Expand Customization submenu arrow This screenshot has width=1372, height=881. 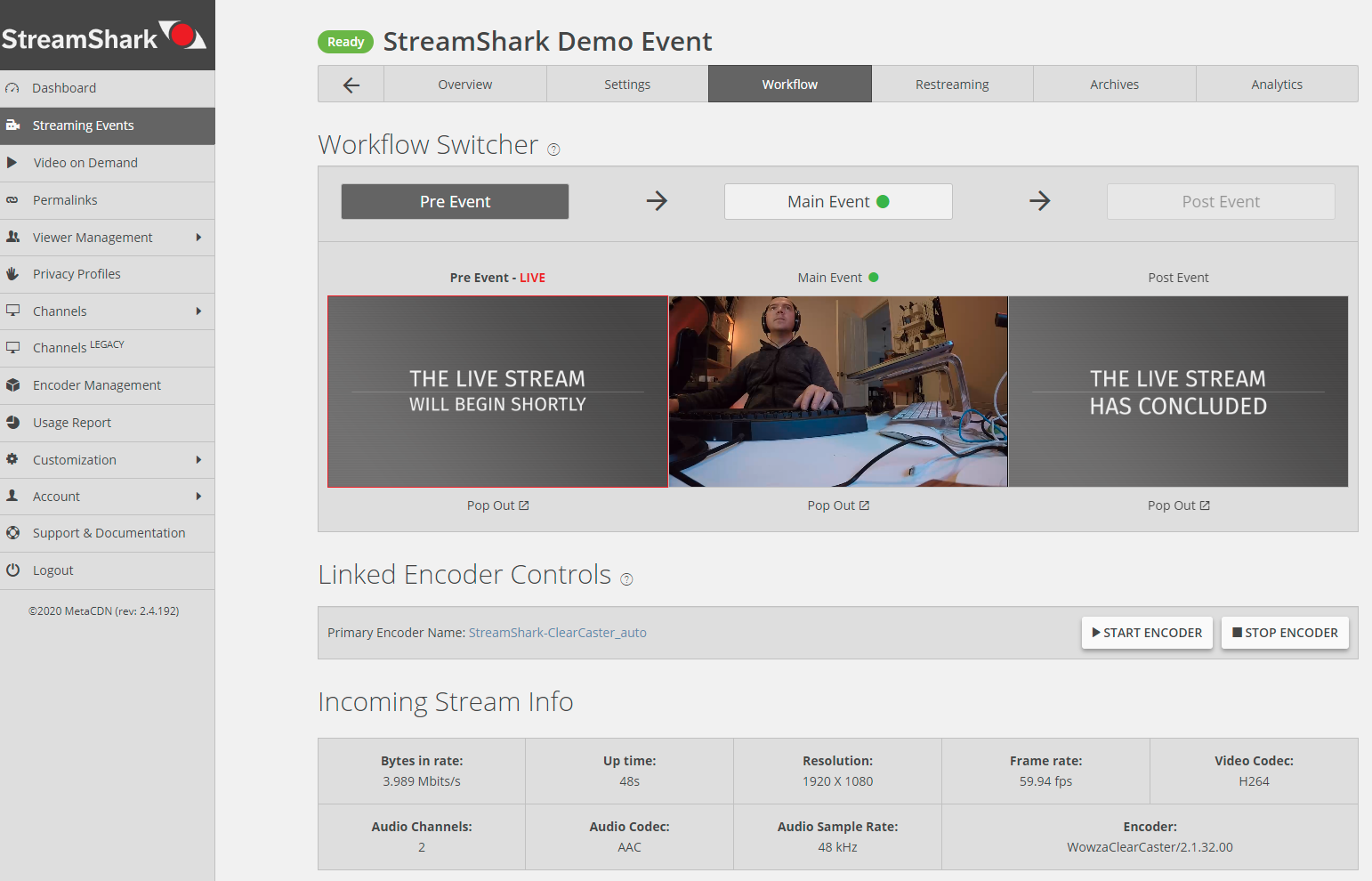tap(198, 460)
